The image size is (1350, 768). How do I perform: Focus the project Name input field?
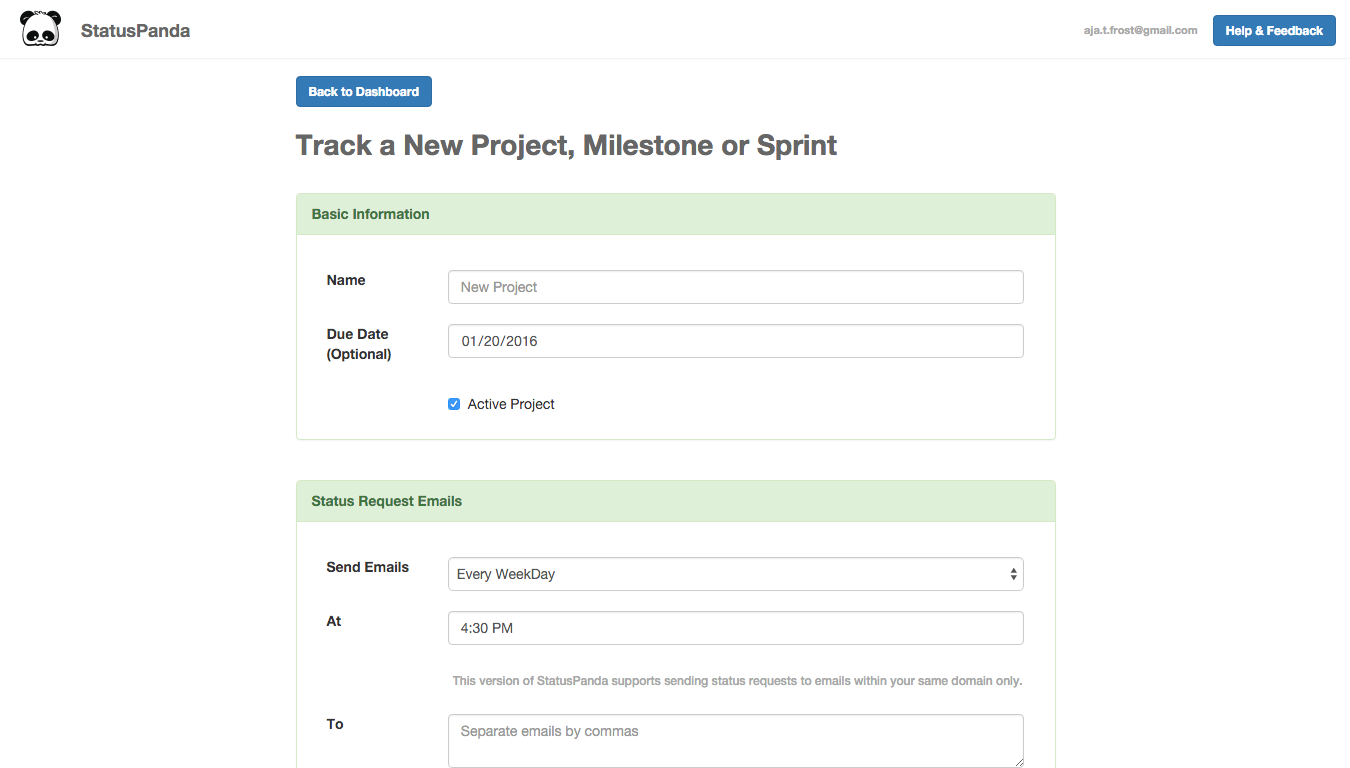click(x=735, y=287)
